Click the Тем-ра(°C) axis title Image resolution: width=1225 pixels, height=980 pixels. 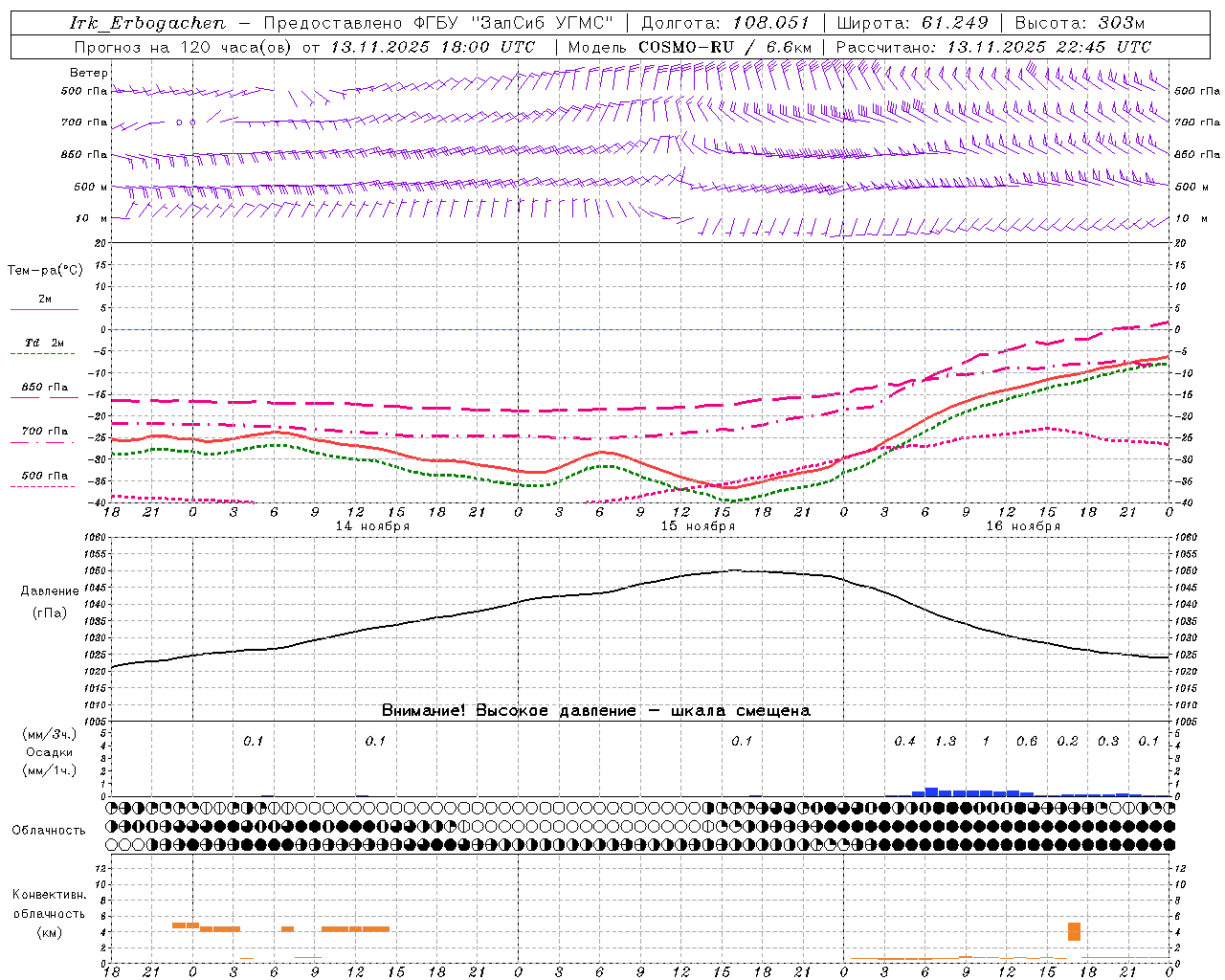(45, 271)
